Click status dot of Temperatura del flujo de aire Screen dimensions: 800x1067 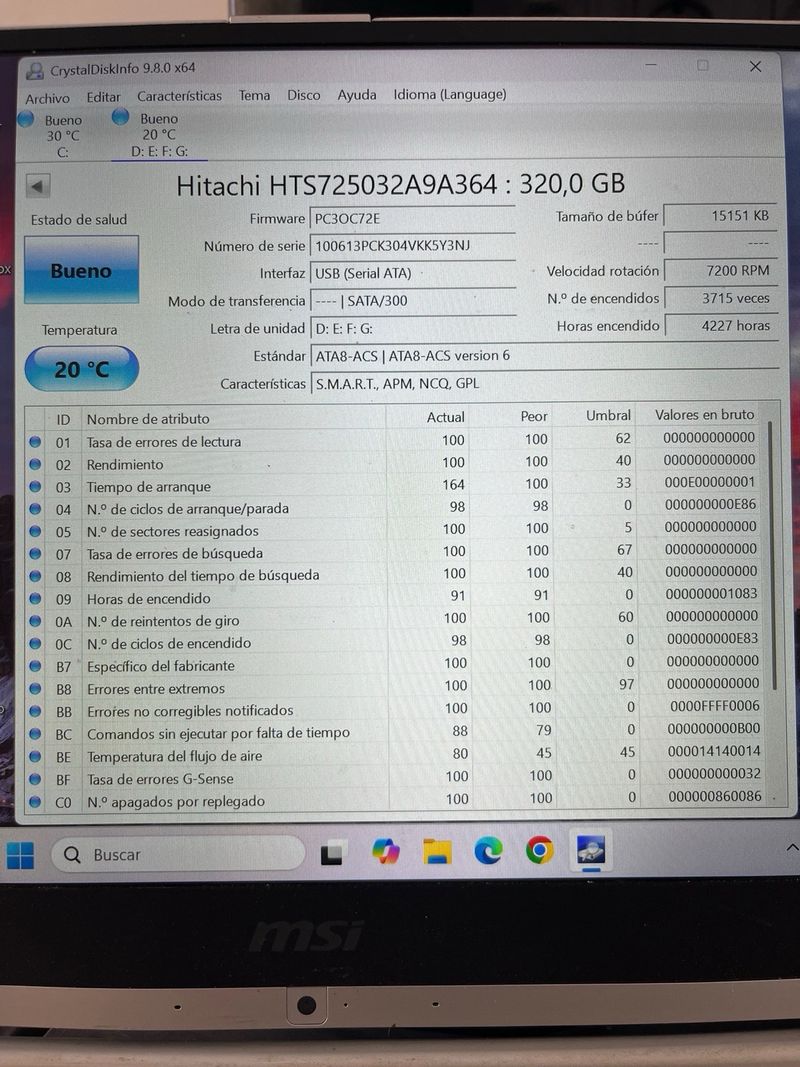point(35,756)
